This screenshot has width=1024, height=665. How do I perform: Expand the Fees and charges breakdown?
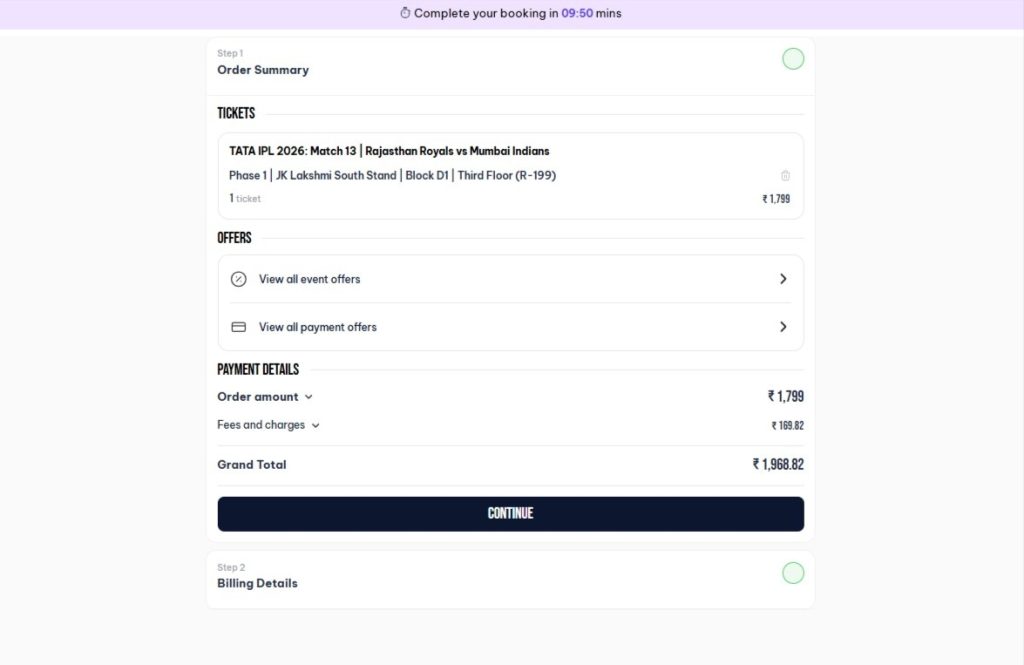point(316,424)
